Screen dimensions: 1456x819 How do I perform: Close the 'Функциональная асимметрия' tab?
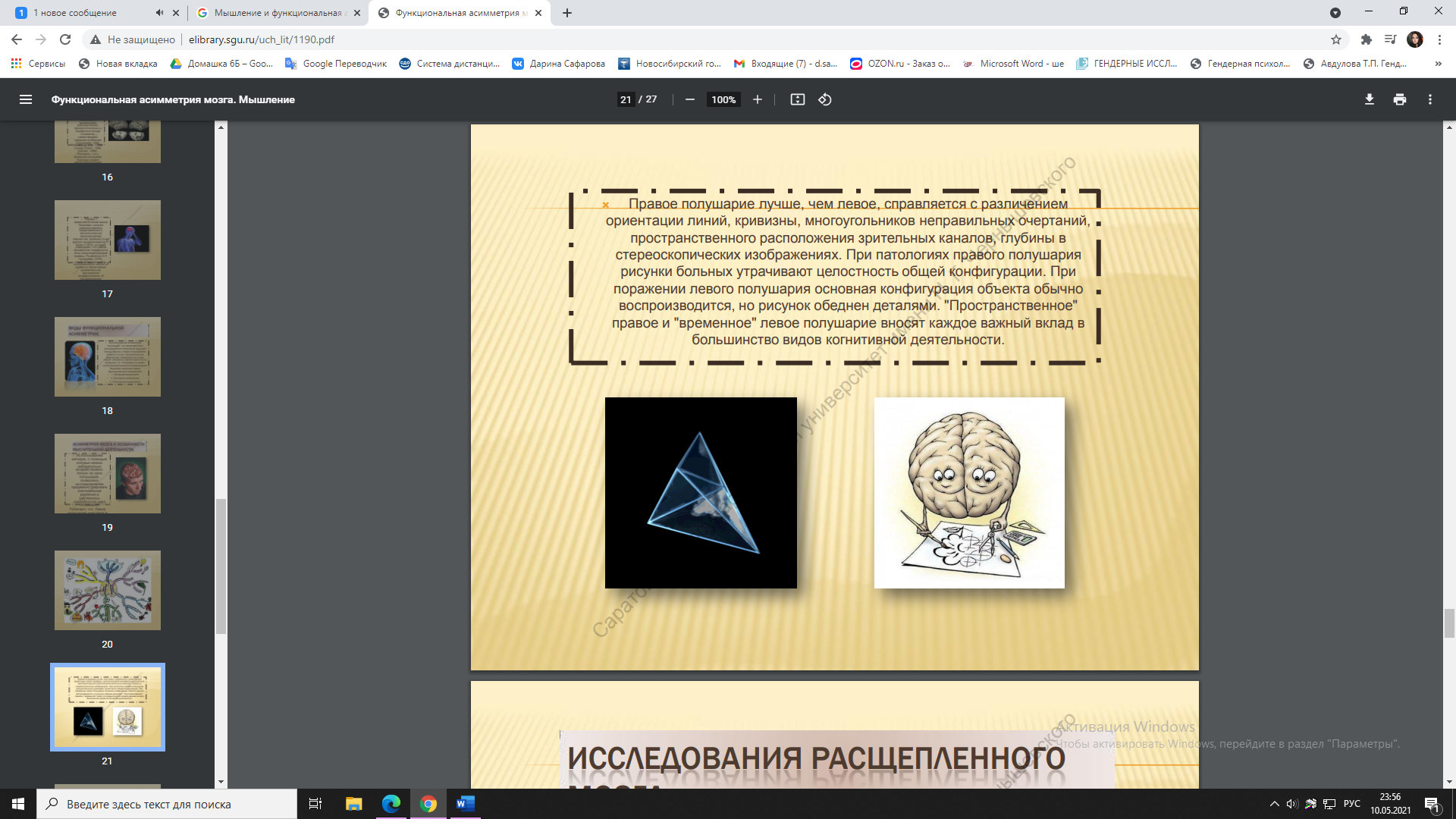pyautogui.click(x=538, y=13)
